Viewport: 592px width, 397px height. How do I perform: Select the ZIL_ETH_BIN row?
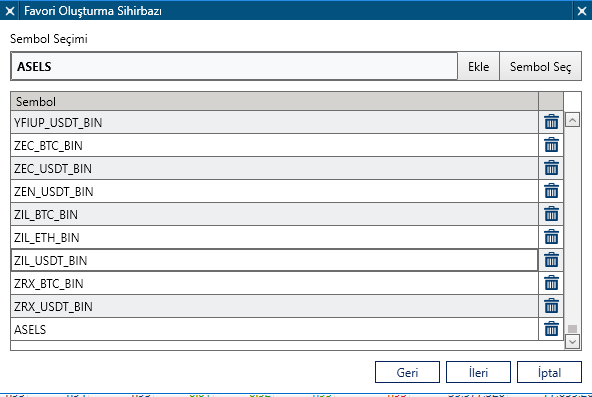click(x=274, y=237)
